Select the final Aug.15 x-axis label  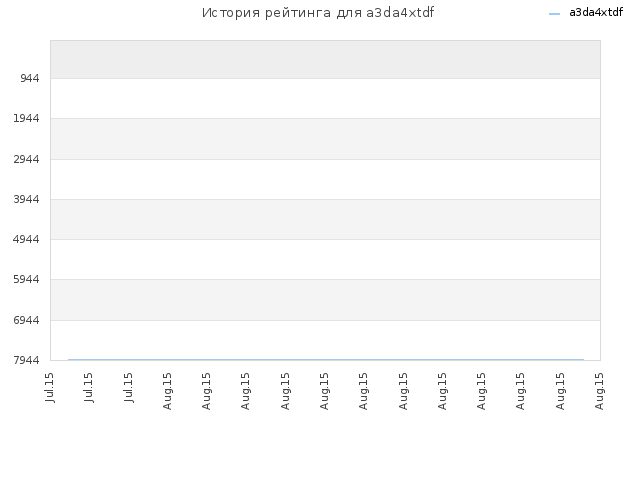[x=599, y=391]
